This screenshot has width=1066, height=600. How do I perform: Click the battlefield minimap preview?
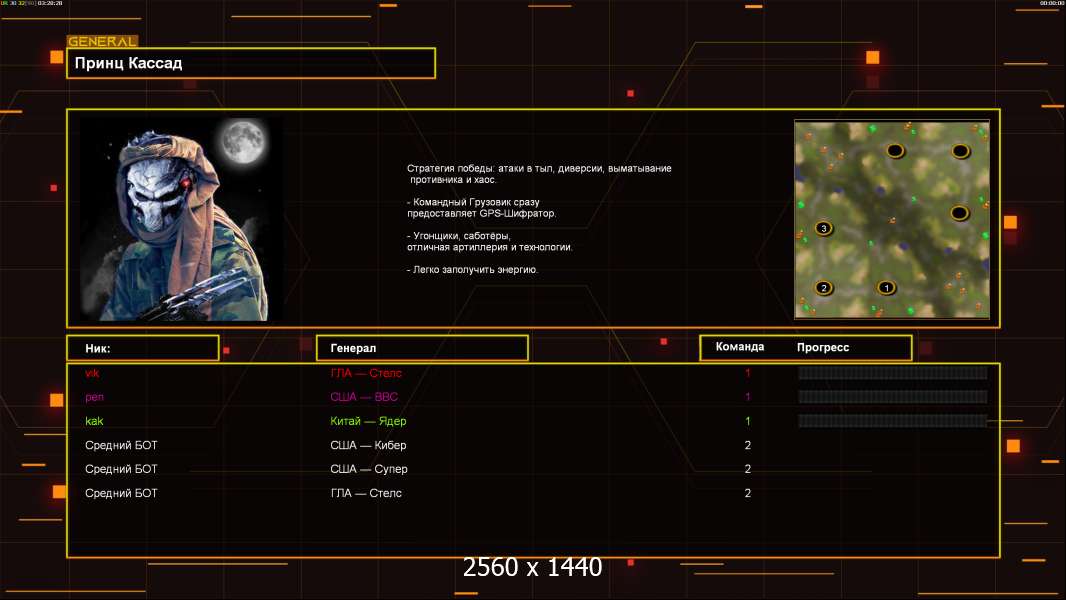tap(892, 219)
